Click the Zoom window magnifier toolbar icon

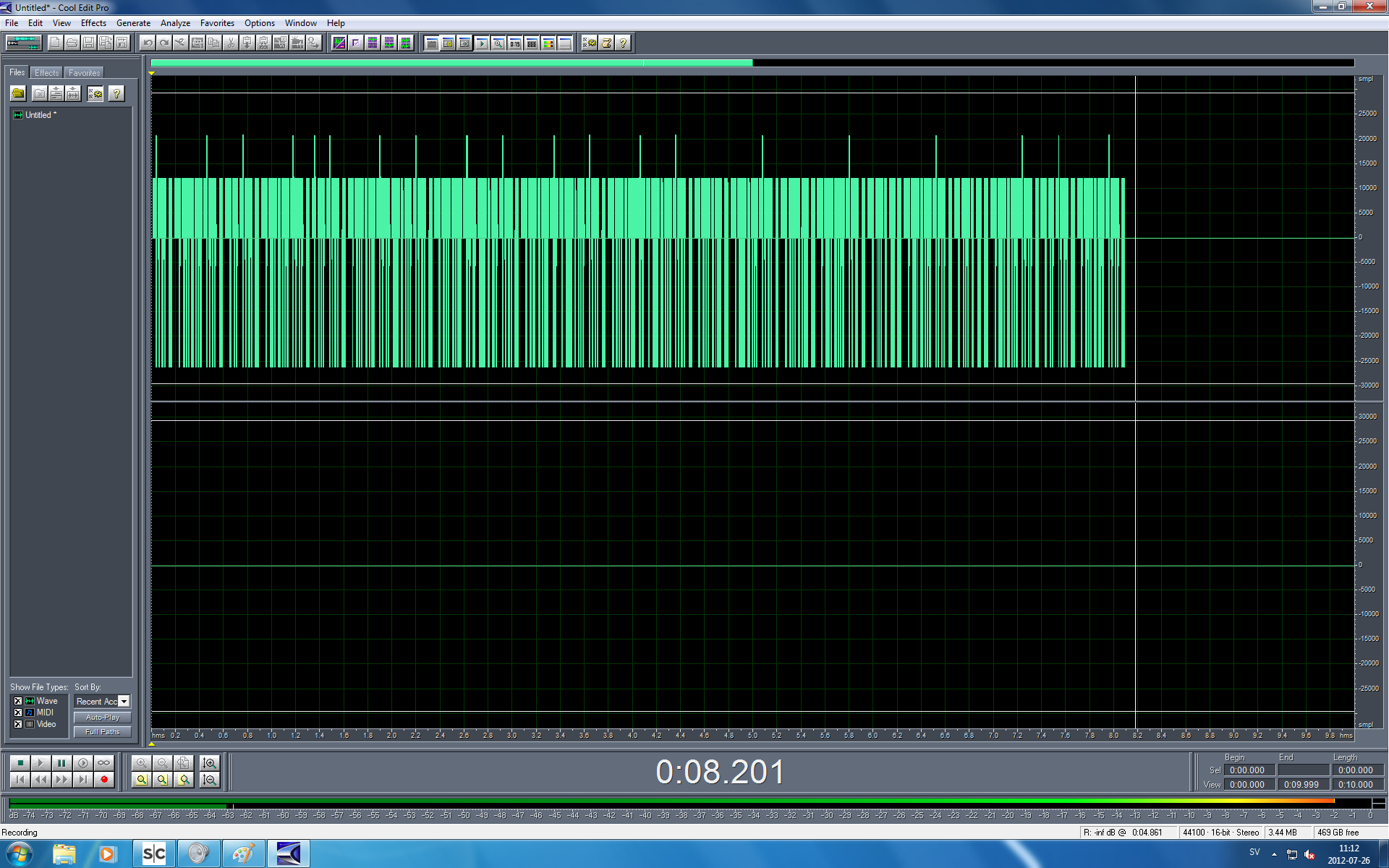498,43
